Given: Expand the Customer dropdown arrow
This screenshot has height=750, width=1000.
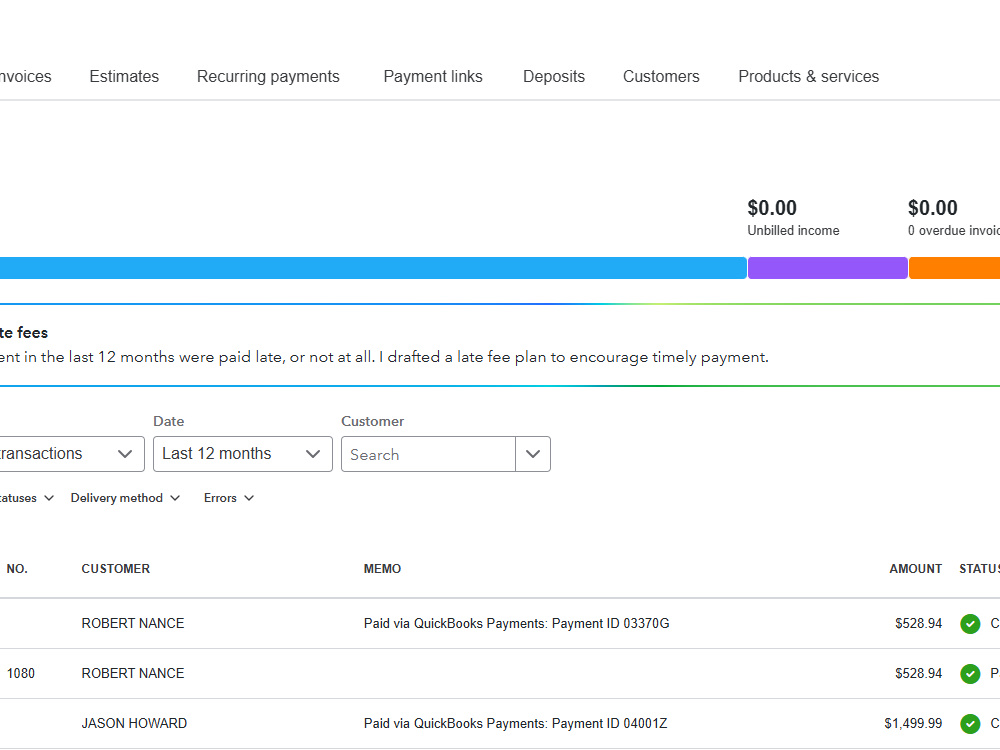Looking at the screenshot, I should (533, 454).
